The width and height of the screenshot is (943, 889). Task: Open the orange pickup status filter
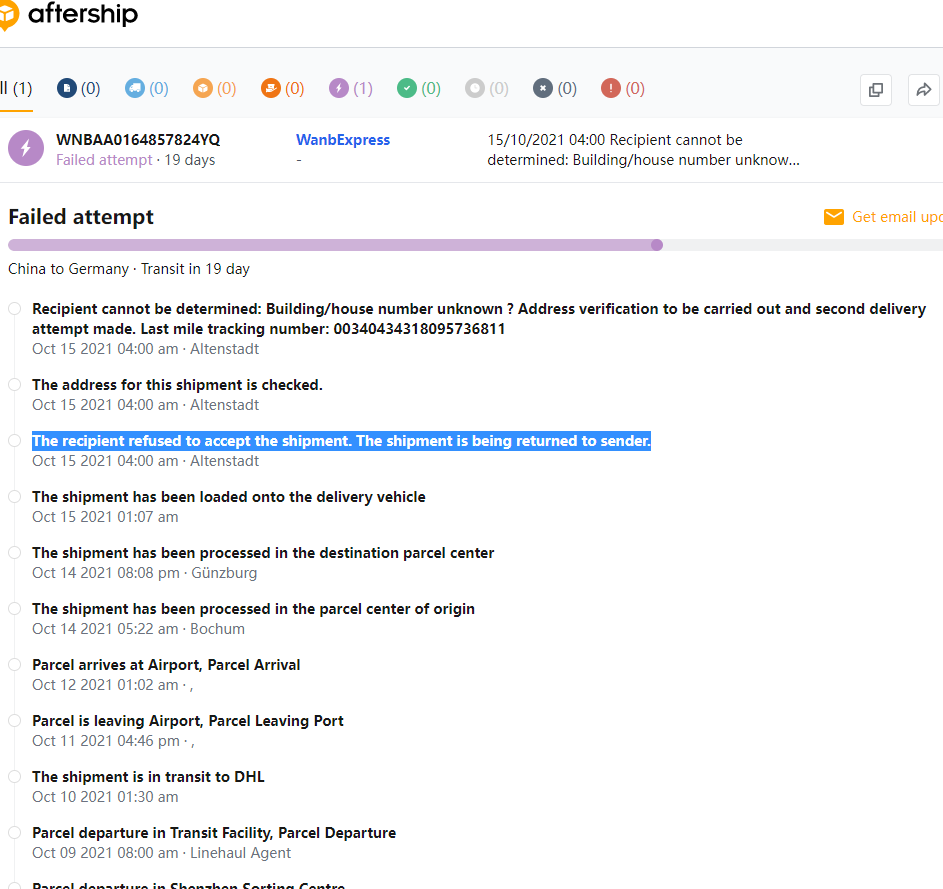tap(282, 88)
